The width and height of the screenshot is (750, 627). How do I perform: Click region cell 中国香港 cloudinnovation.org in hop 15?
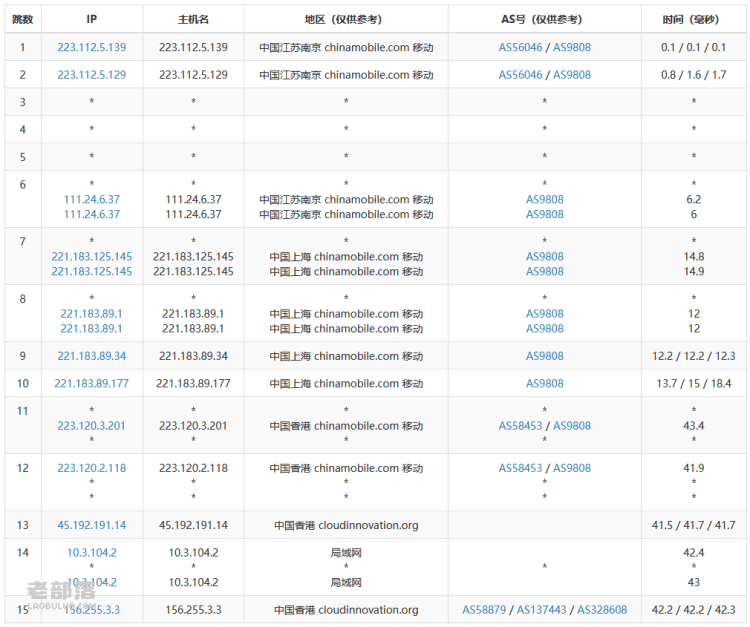[346, 610]
